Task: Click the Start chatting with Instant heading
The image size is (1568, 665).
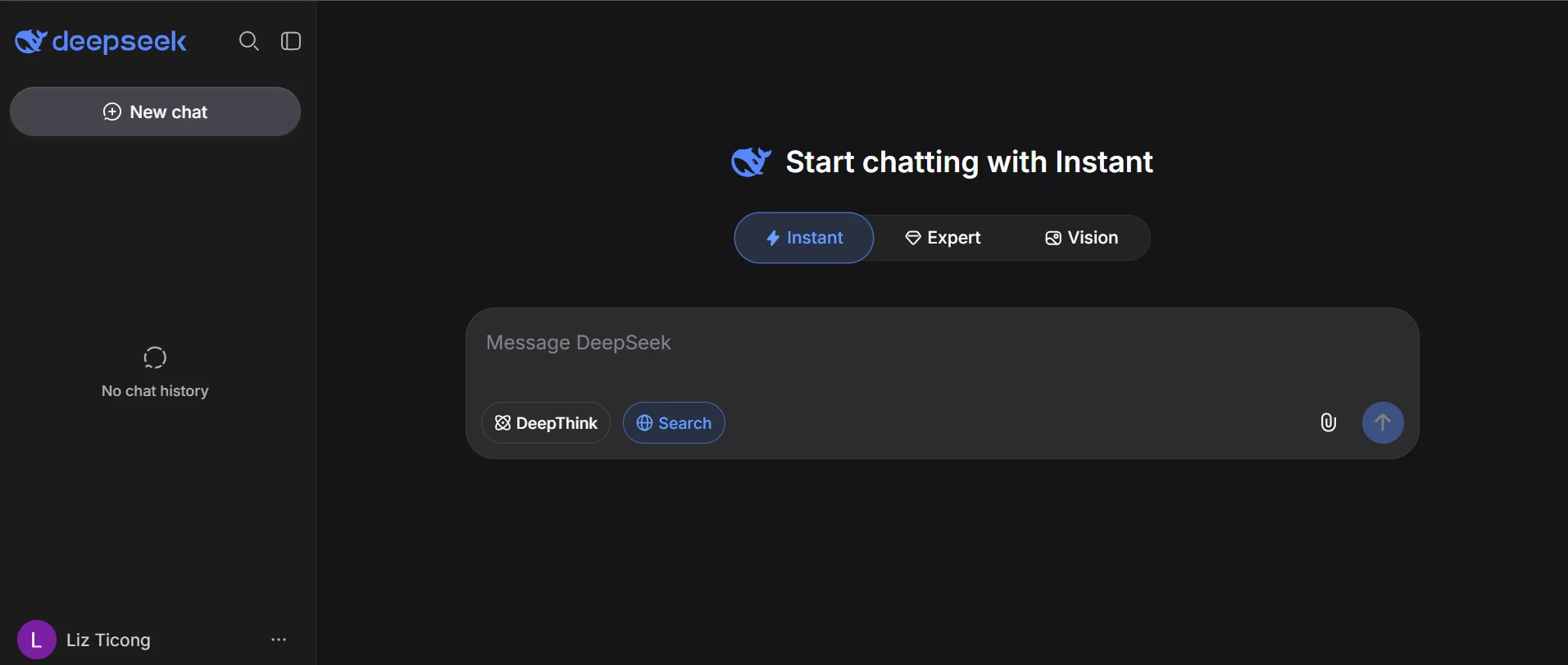Action: pos(969,162)
